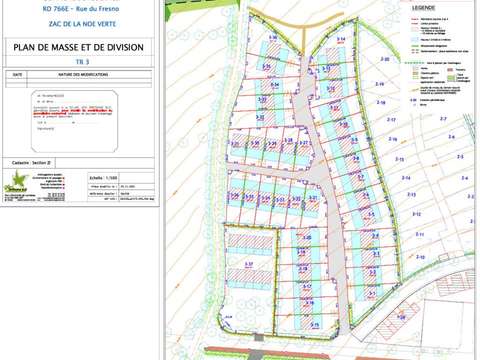This screenshot has width=480, height=360.
Task: Click 'NATURE DES MODIFICATIONS' column header
Action: coord(83,75)
